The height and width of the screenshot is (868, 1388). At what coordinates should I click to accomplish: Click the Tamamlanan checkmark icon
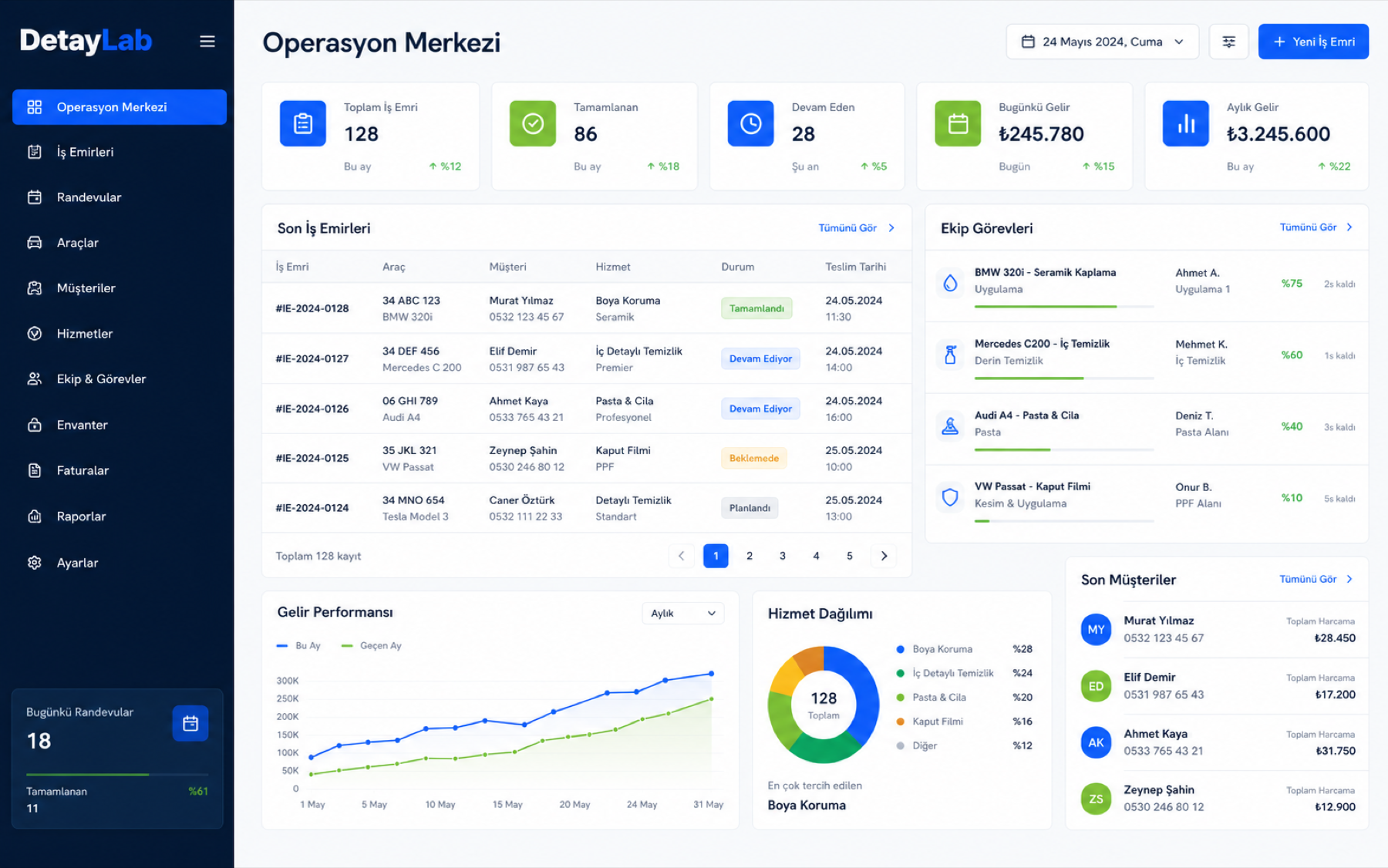(x=533, y=123)
